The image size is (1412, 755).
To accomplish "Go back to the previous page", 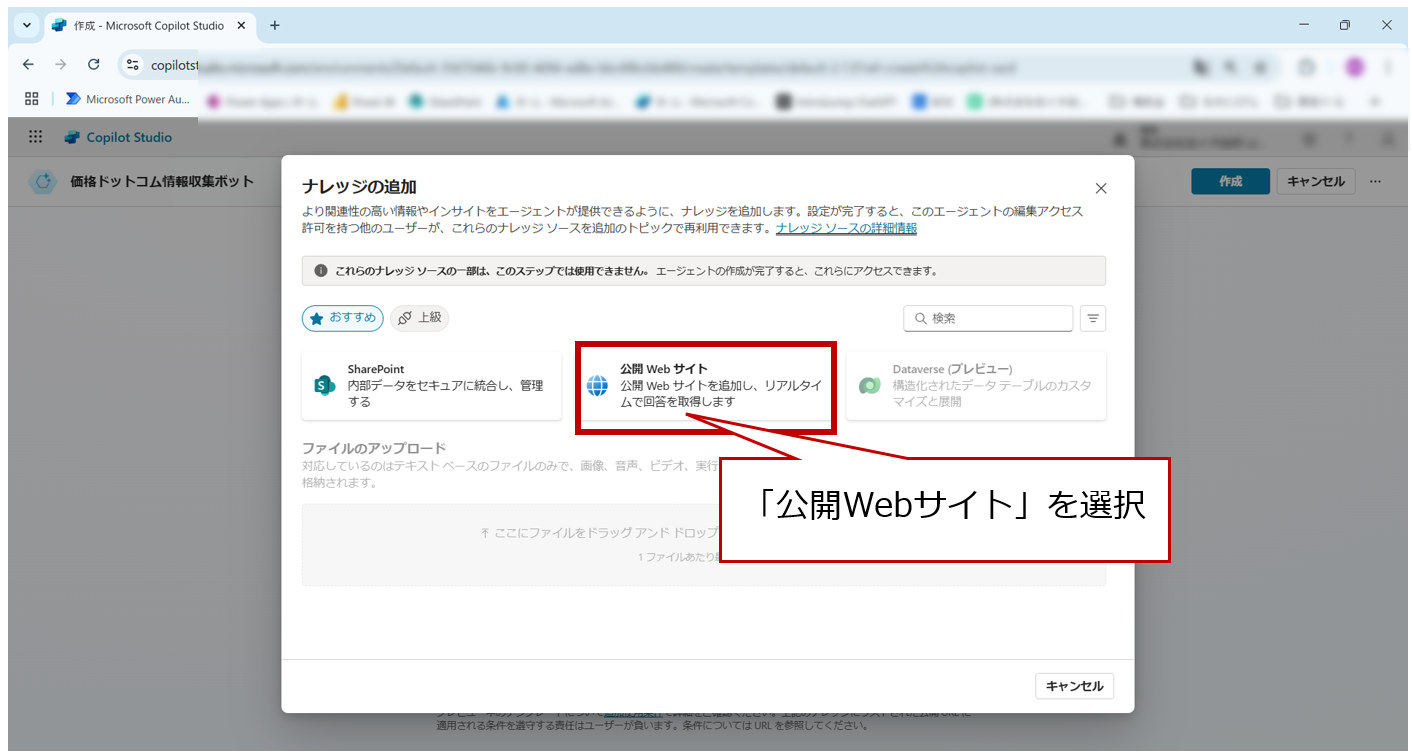I will pyautogui.click(x=28, y=65).
